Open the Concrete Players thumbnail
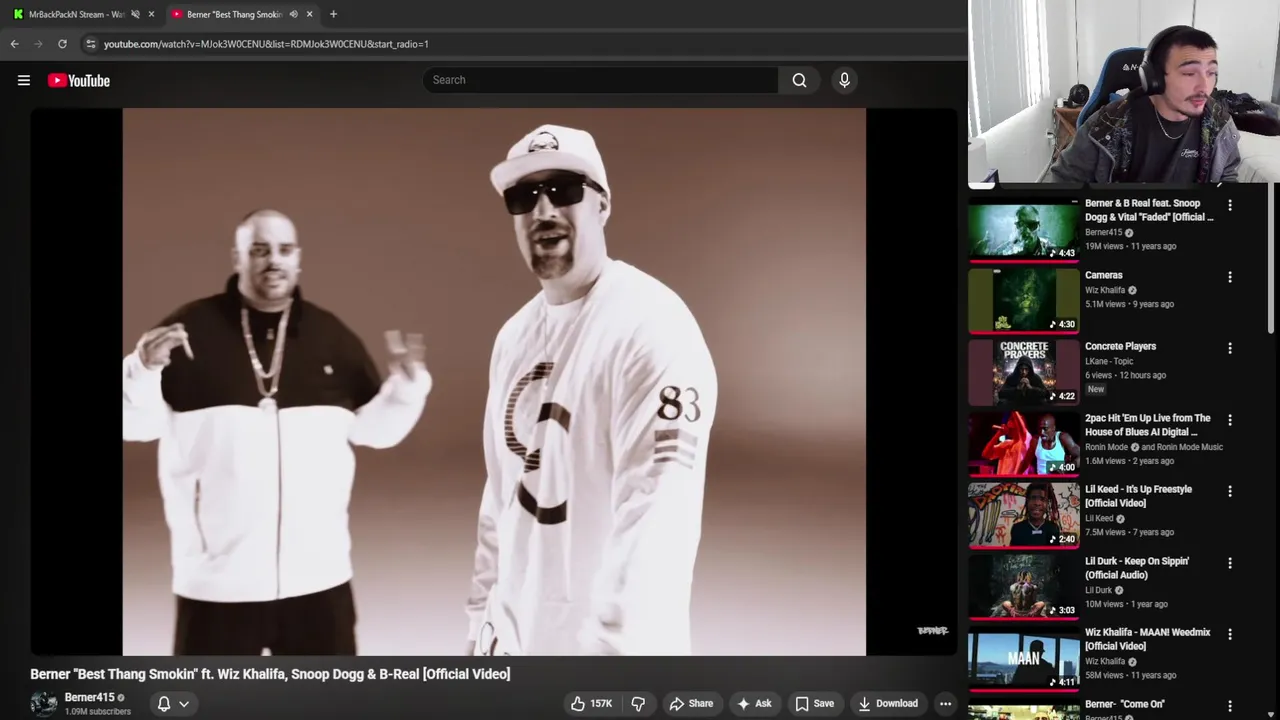This screenshot has width=1280, height=720. click(1024, 372)
